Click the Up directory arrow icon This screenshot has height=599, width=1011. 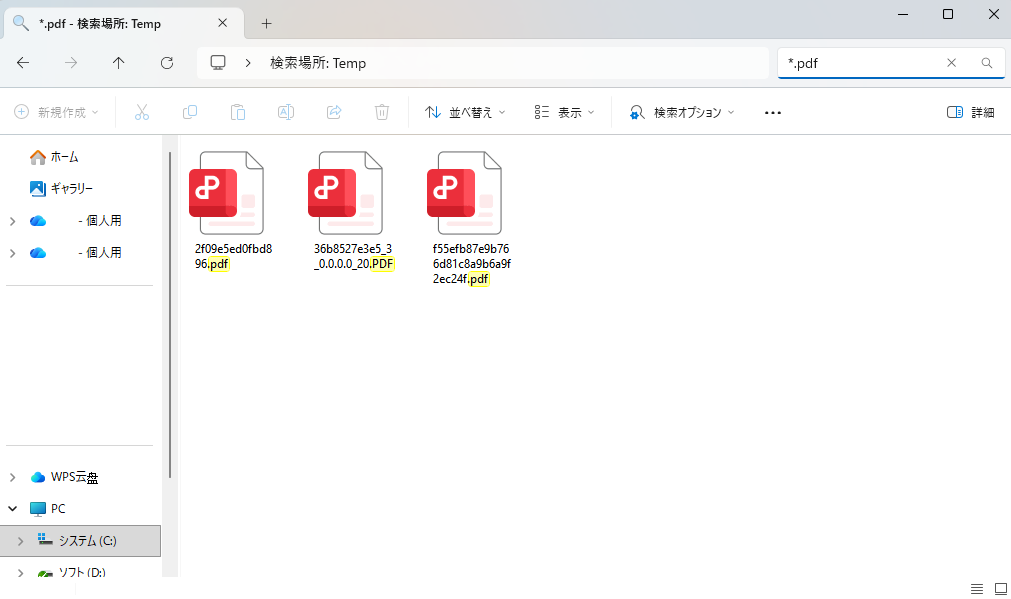pos(119,63)
